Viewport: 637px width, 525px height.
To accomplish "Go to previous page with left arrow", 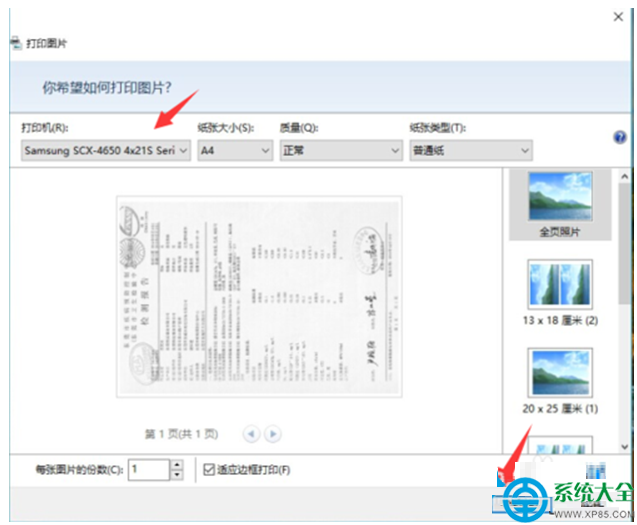I will click(x=251, y=434).
